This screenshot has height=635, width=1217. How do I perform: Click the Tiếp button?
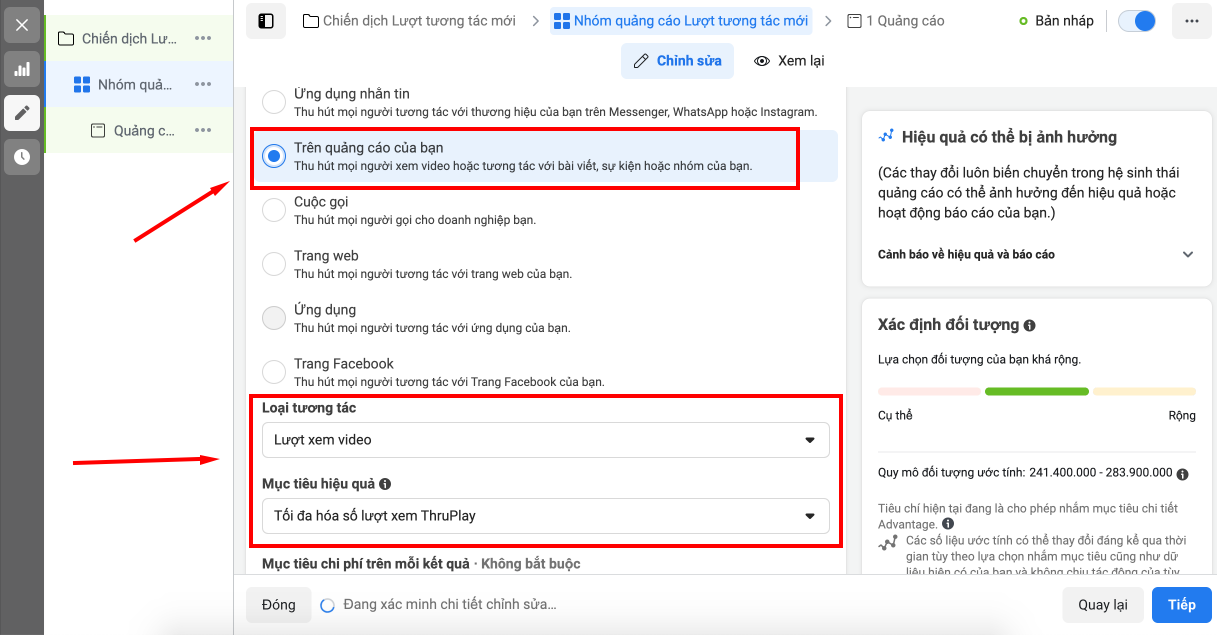[1182, 605]
